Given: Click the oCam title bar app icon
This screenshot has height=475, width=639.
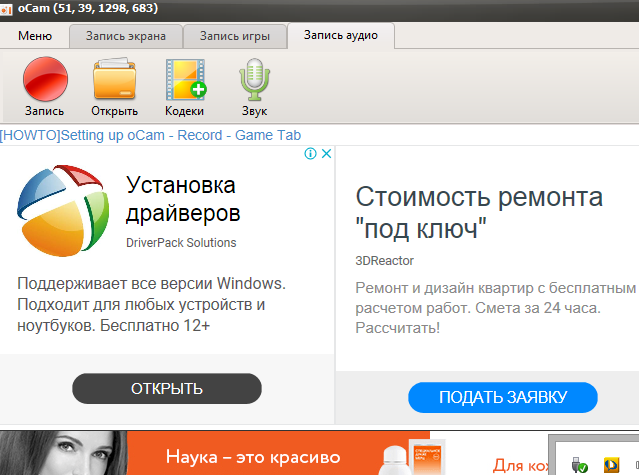Looking at the screenshot, I should 7,9.
